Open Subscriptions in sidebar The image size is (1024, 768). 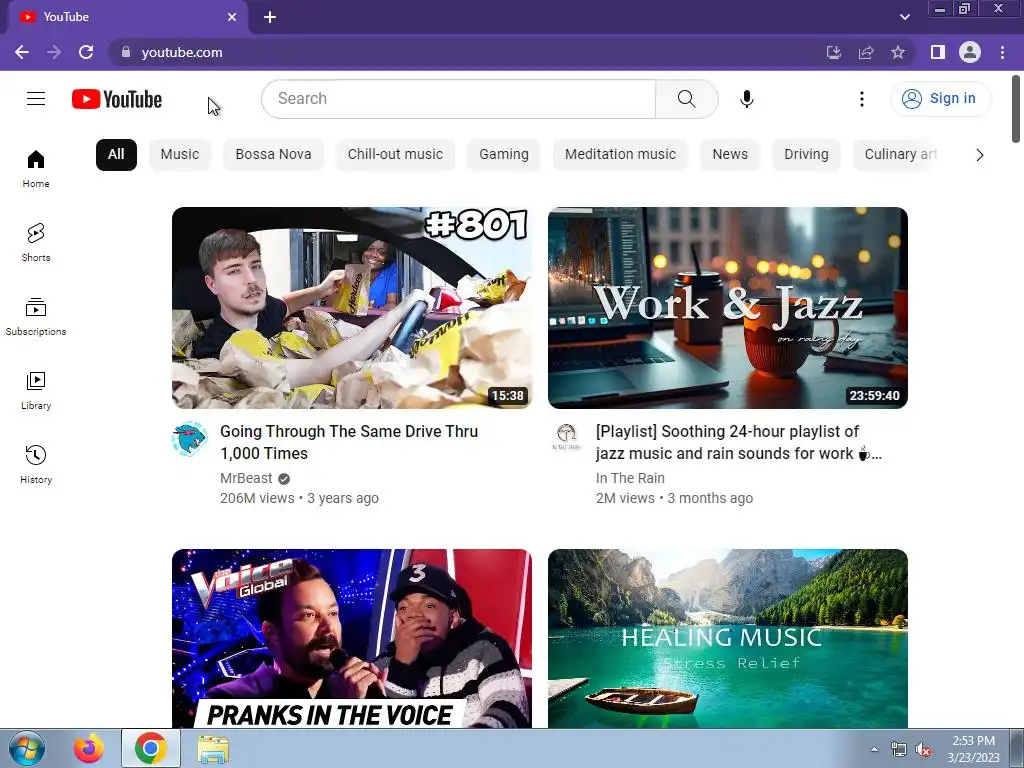tap(36, 317)
